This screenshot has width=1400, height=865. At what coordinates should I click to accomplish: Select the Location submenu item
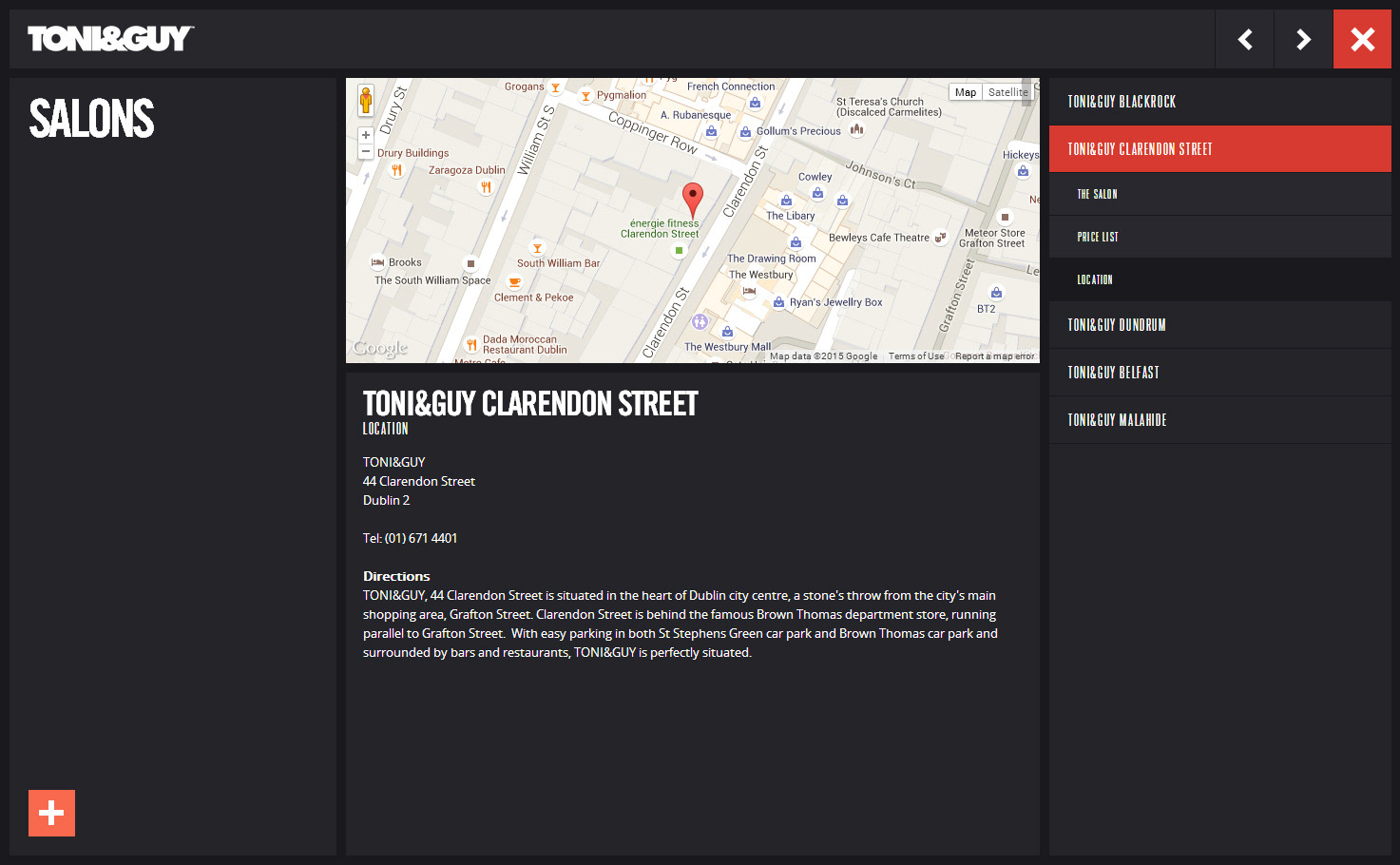[x=1095, y=279]
